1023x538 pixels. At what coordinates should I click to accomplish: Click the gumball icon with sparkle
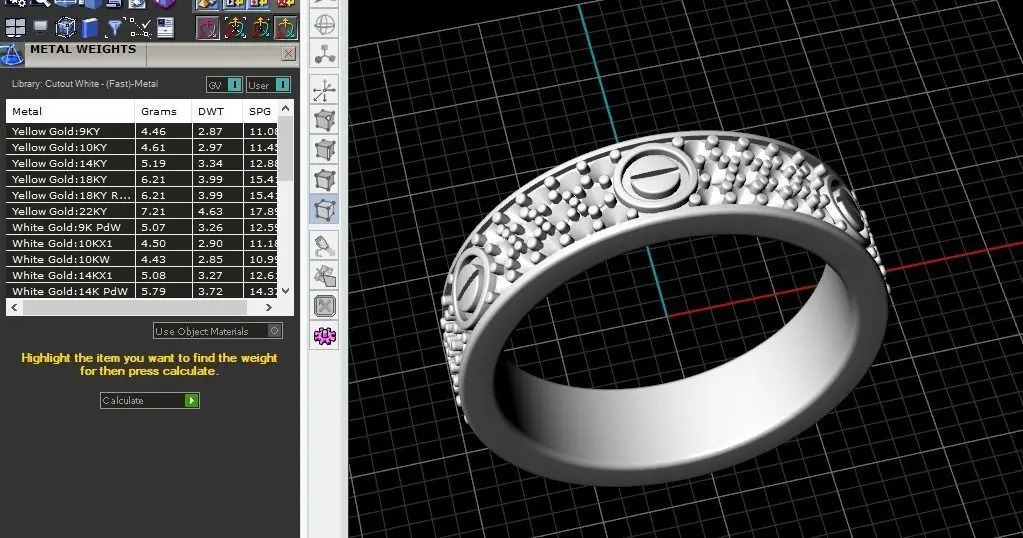[x=260, y=27]
